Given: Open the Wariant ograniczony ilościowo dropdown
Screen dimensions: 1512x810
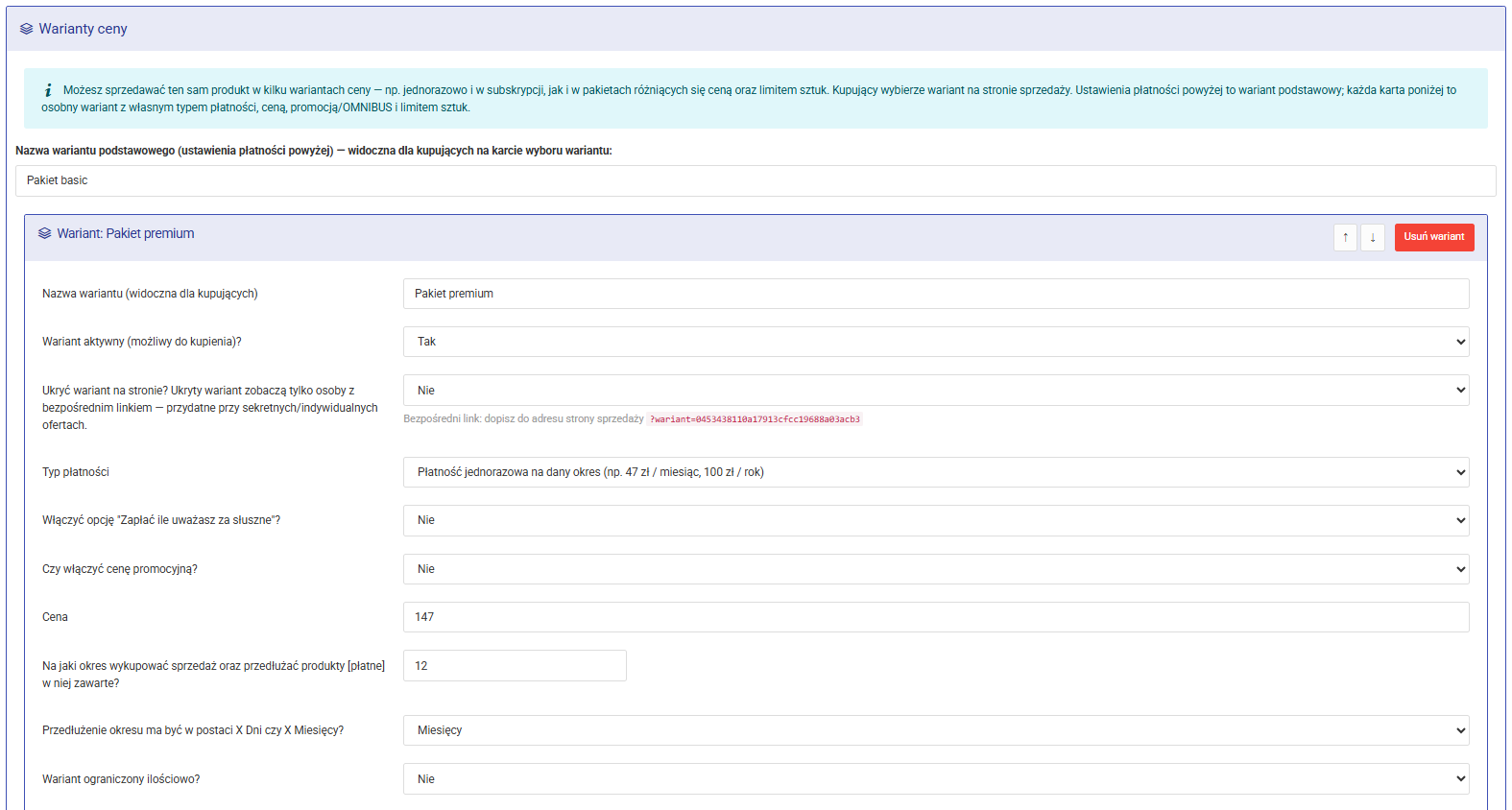Looking at the screenshot, I should [936, 779].
